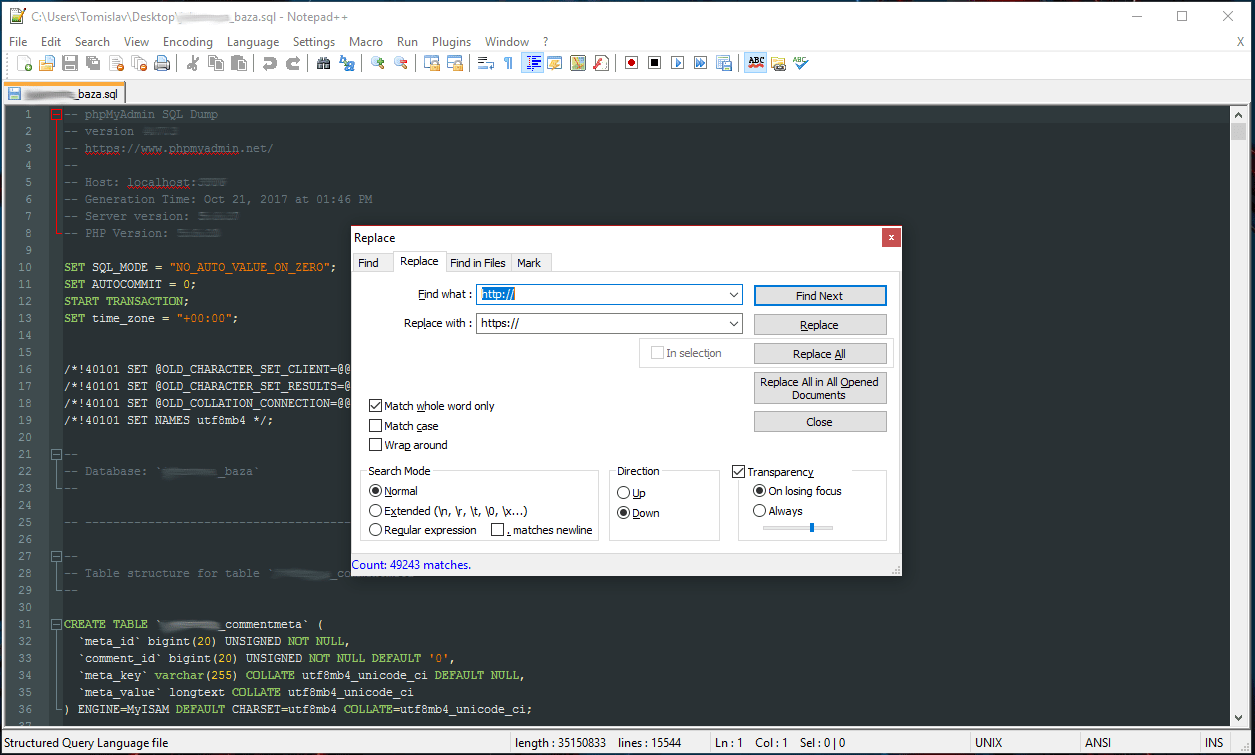This screenshot has height=755, width=1255.
Task: Select Regular expression search mode
Action: [376, 530]
